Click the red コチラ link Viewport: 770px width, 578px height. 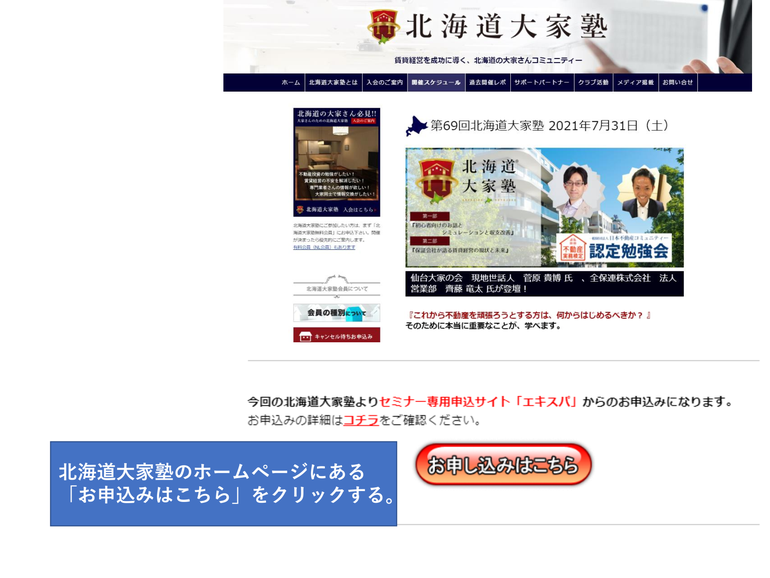[360, 420]
